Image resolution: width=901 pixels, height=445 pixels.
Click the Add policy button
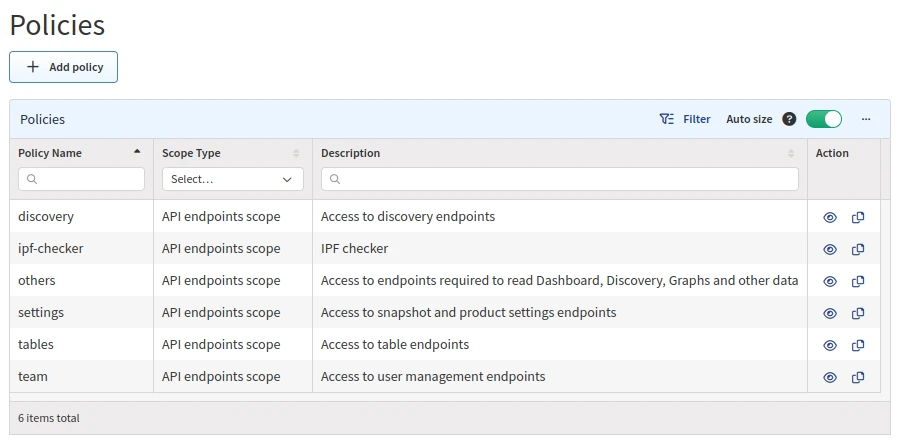pos(64,67)
